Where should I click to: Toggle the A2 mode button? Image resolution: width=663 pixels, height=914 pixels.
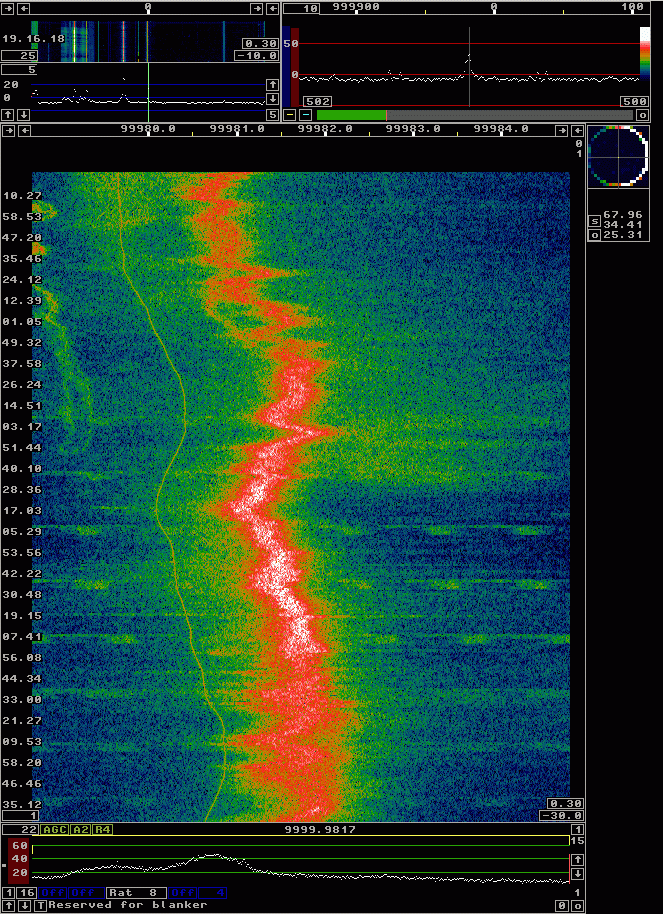(81, 829)
